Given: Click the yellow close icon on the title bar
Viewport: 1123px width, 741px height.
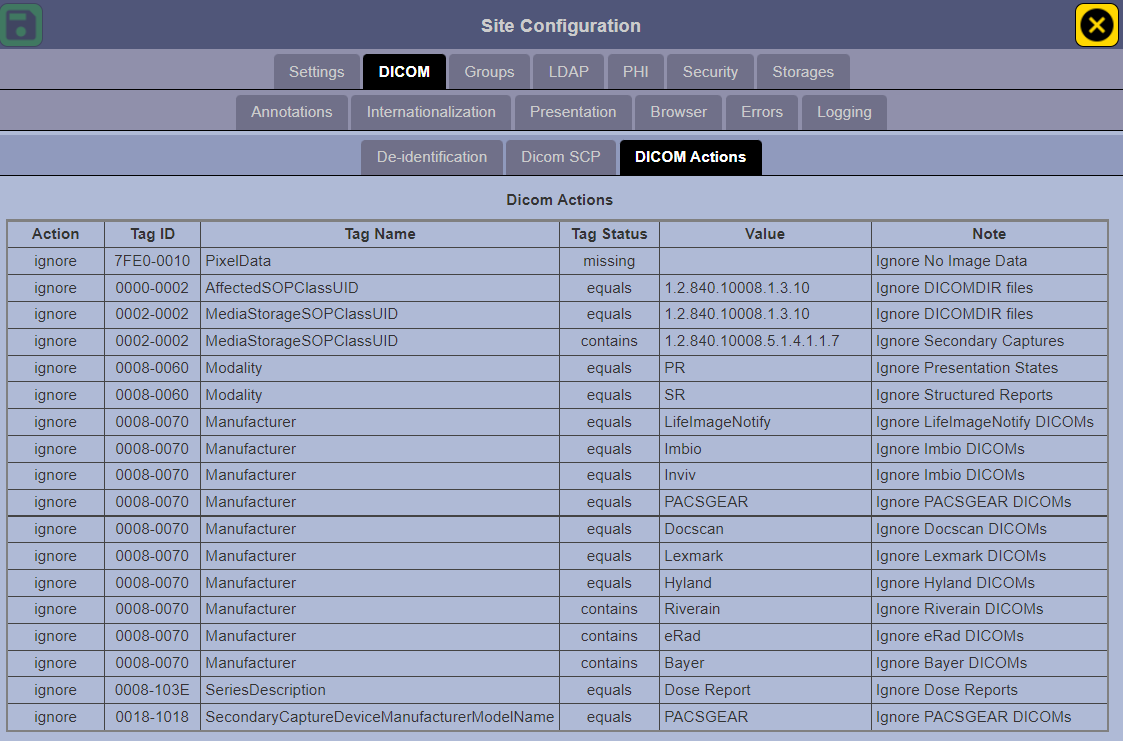Looking at the screenshot, I should (x=1096, y=25).
